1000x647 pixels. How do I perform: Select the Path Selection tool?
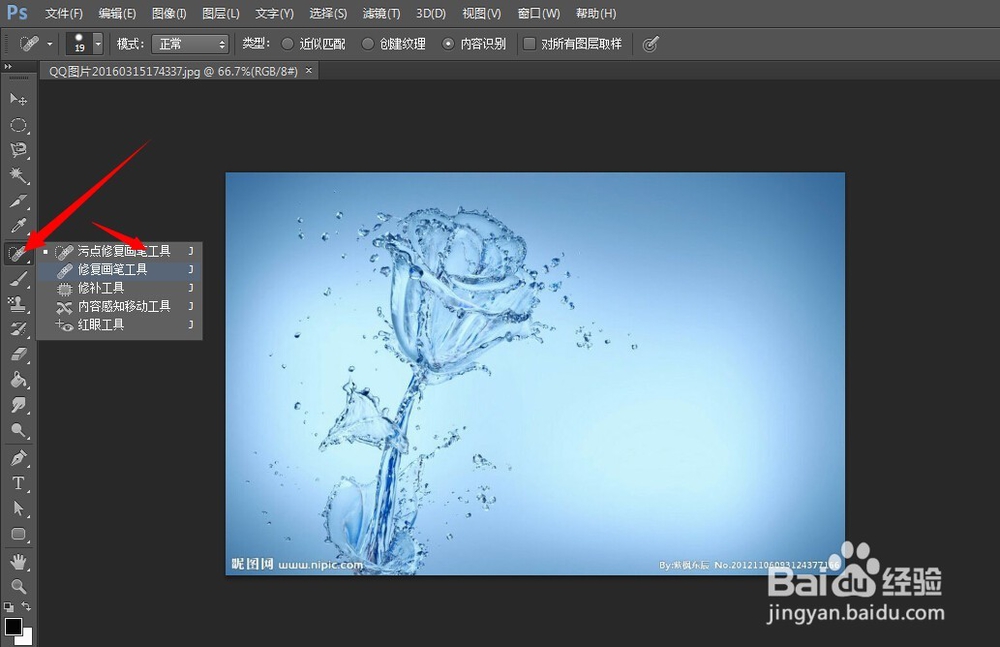18,509
